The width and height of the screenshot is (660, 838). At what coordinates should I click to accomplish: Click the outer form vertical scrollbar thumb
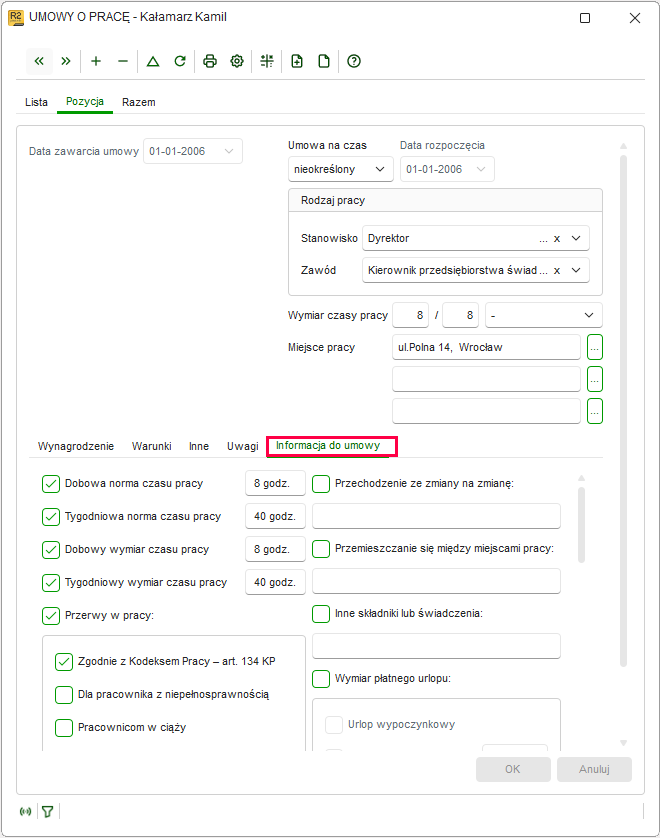(x=623, y=411)
